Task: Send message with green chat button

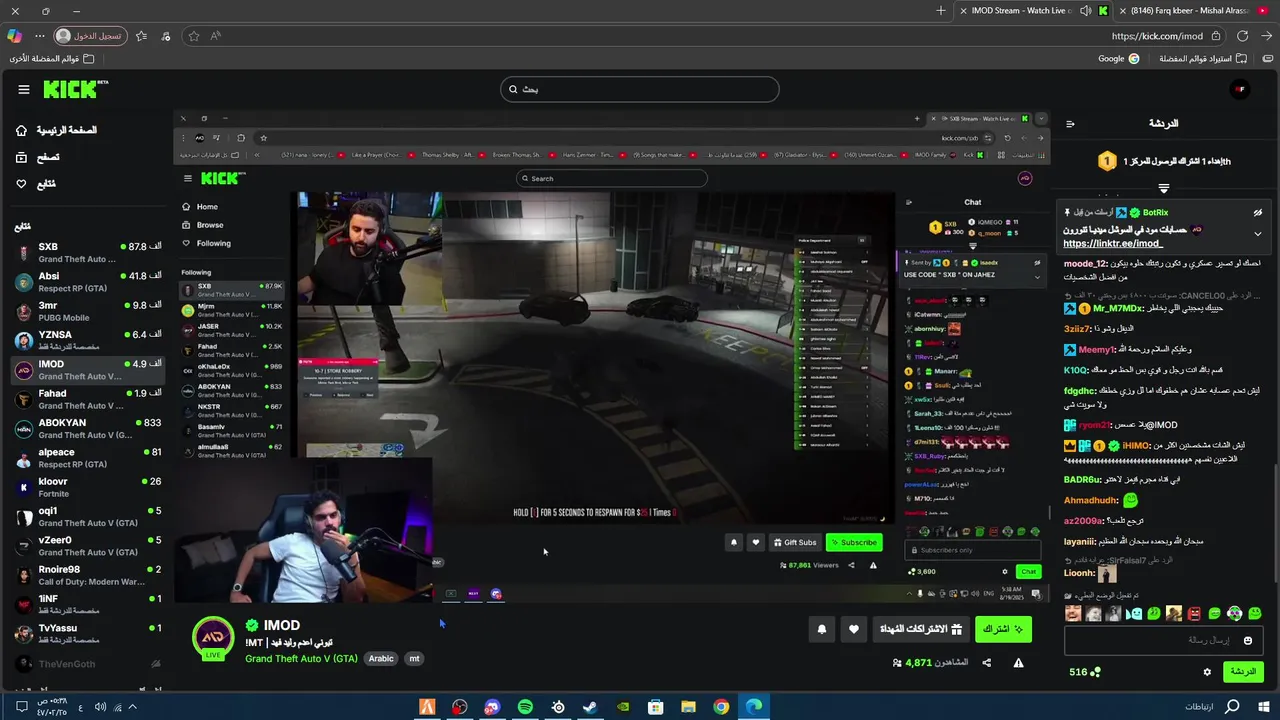Action: (x=1243, y=672)
